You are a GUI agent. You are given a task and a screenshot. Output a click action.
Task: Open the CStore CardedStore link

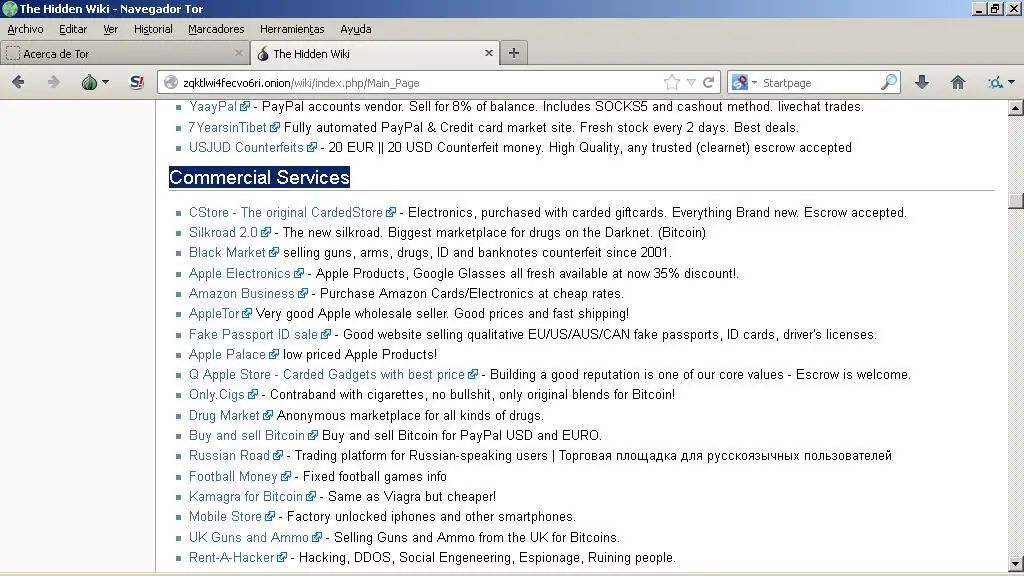tap(285, 212)
